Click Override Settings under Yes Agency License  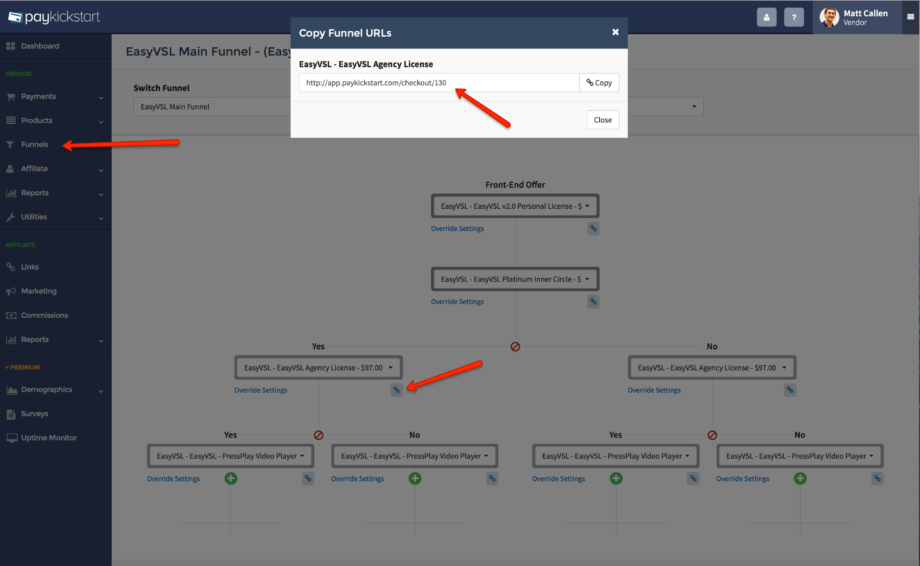coord(261,390)
